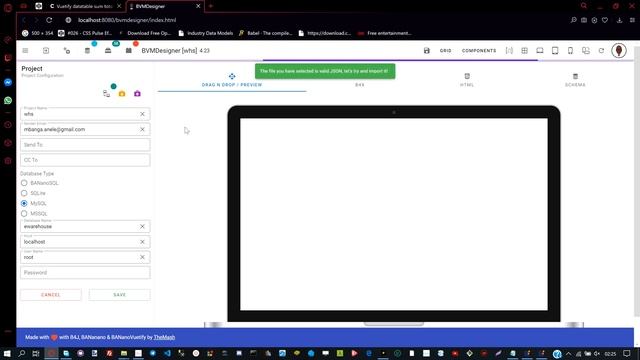This screenshot has width=640, height=360.
Task: Click the multi-device preview icon
Action: [586, 51]
